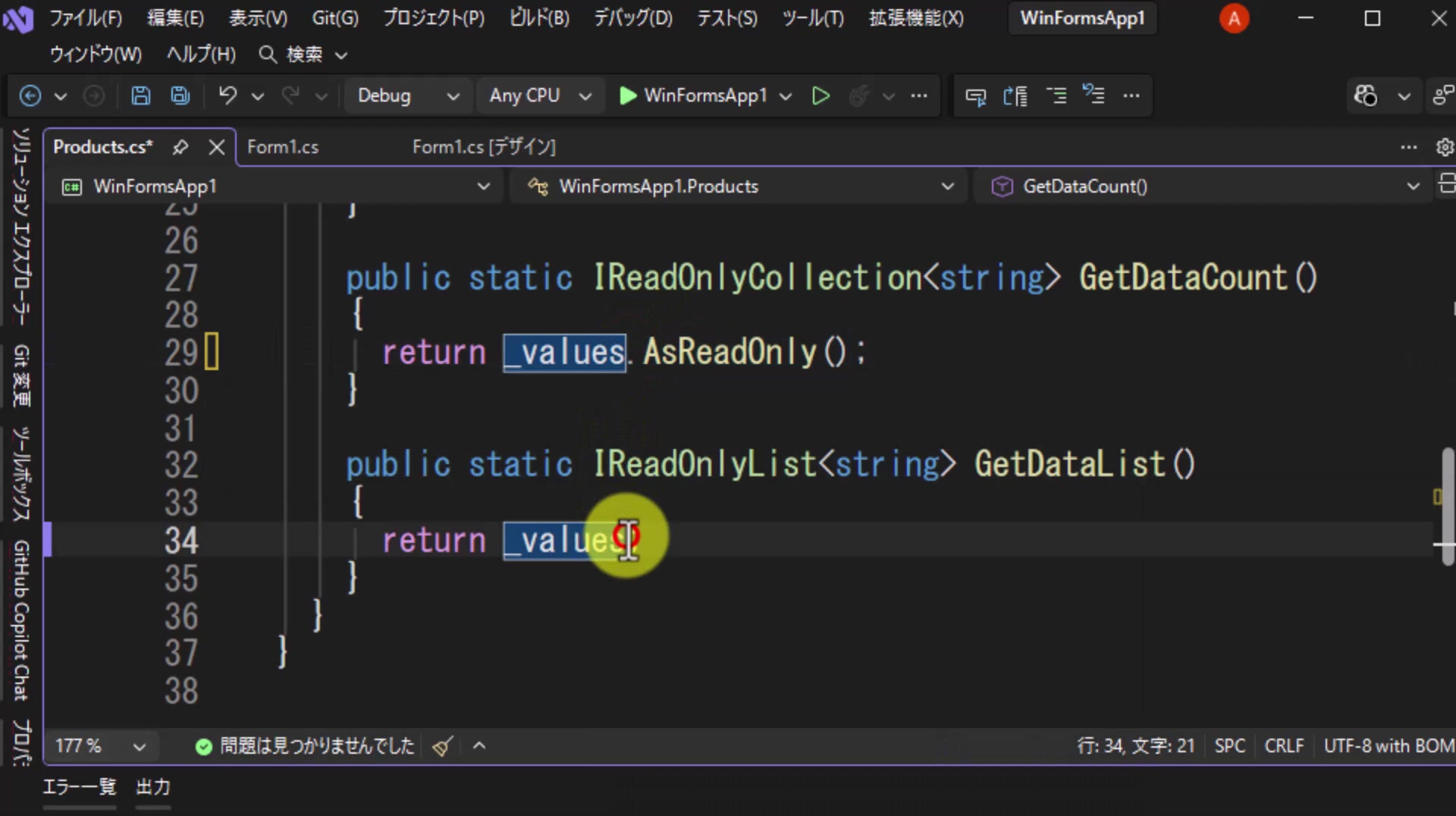
Task: Open the ツールボックス side panel tab
Action: point(21,474)
